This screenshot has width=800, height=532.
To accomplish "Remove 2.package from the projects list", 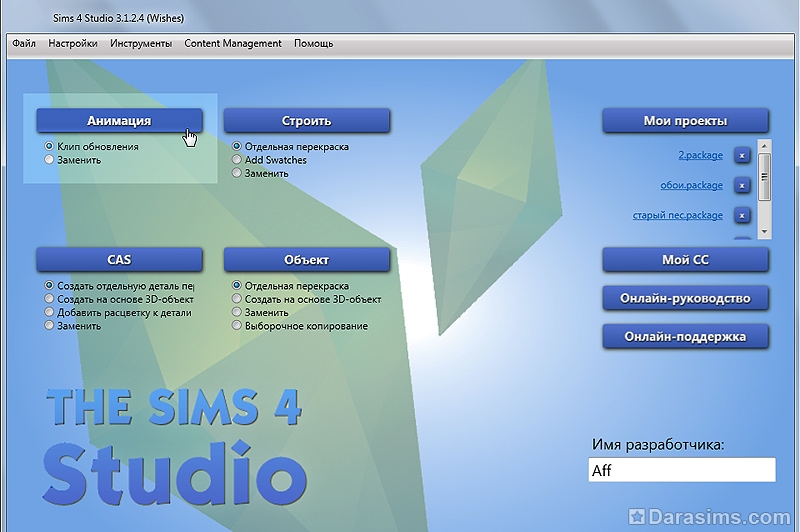I will coord(742,155).
